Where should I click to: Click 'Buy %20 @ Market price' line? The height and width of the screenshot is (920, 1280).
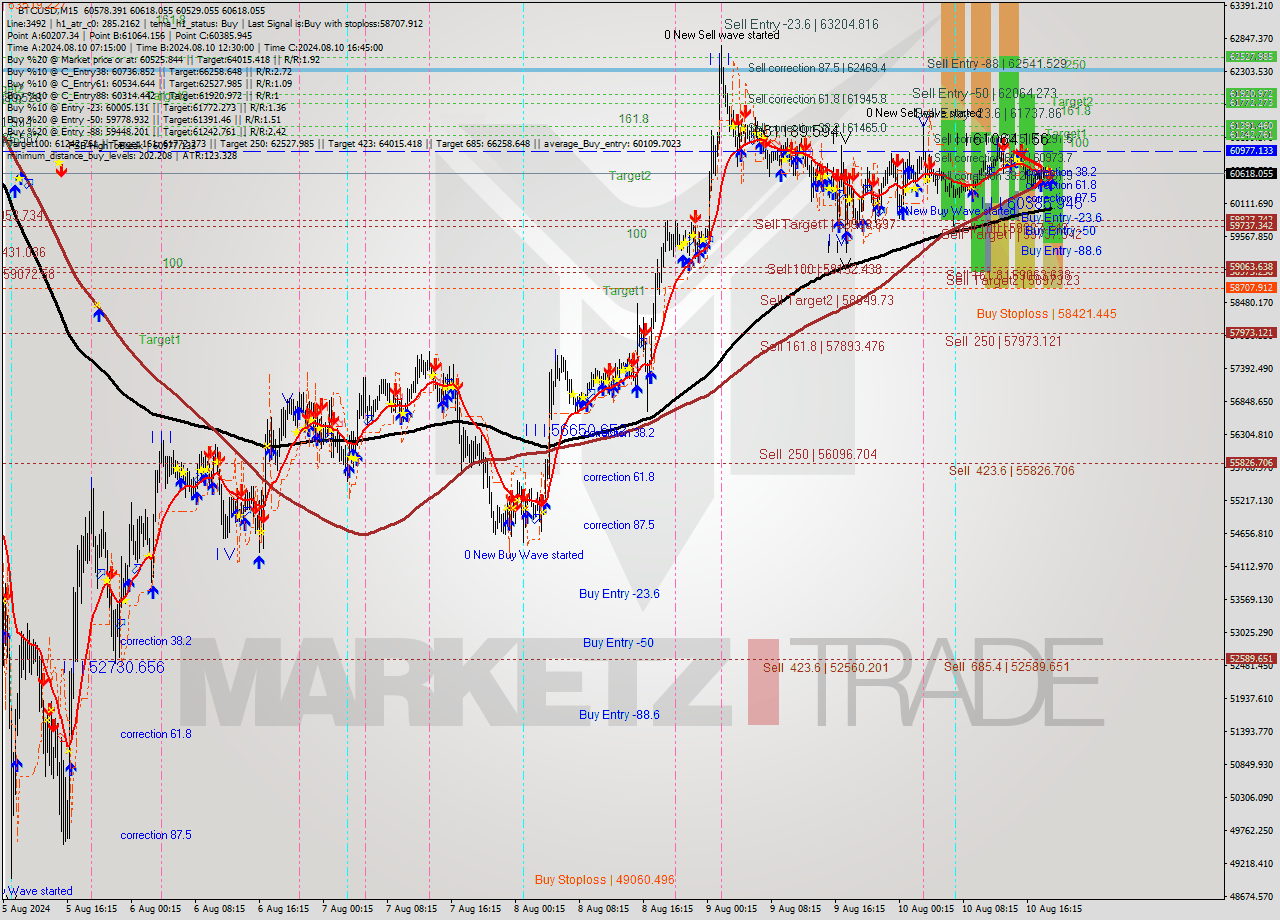tap(164, 59)
